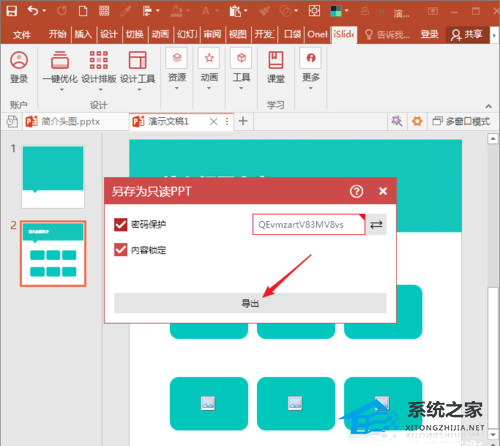The height and width of the screenshot is (446, 500).
Task: Open the grid layout icon in quick toolbar
Action: click(x=104, y=11)
